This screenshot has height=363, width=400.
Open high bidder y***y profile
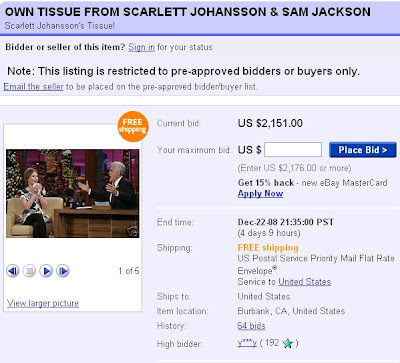pos(247,343)
